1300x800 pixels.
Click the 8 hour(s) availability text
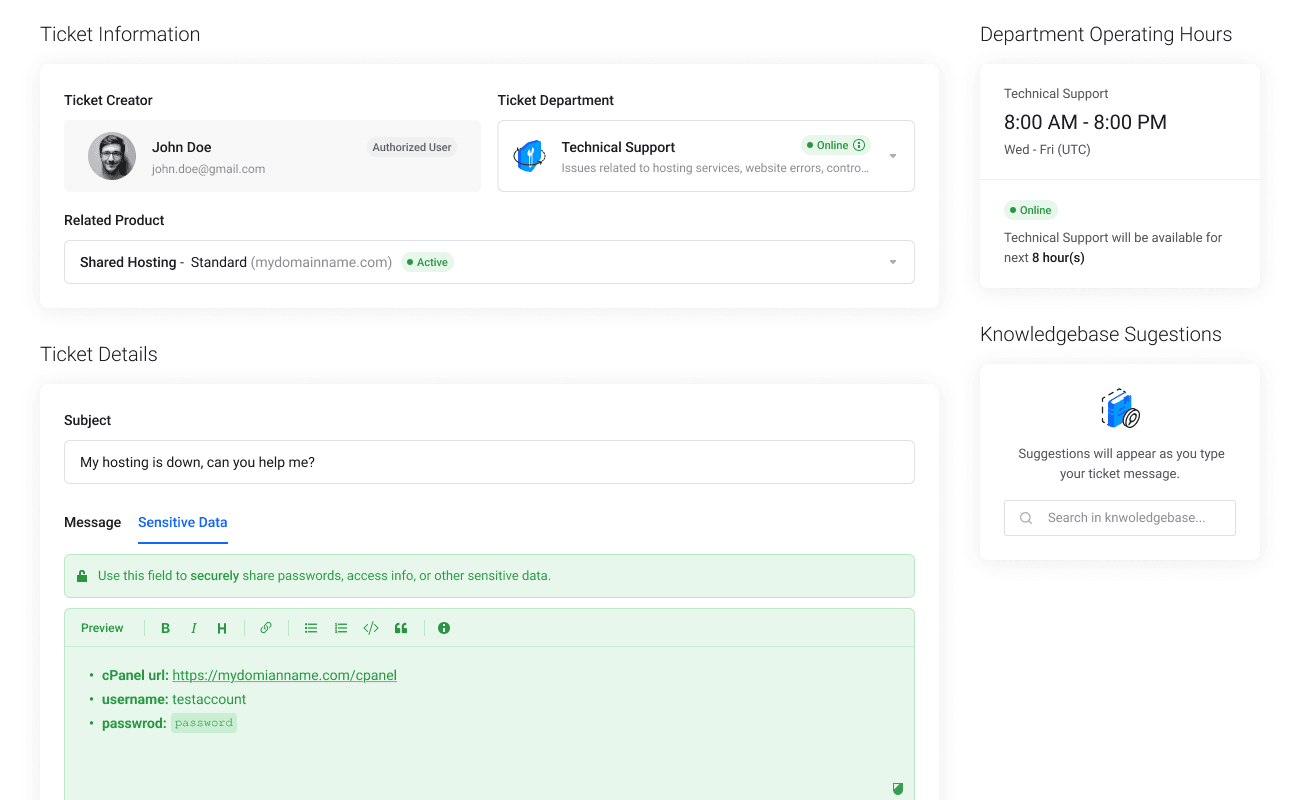1058,258
